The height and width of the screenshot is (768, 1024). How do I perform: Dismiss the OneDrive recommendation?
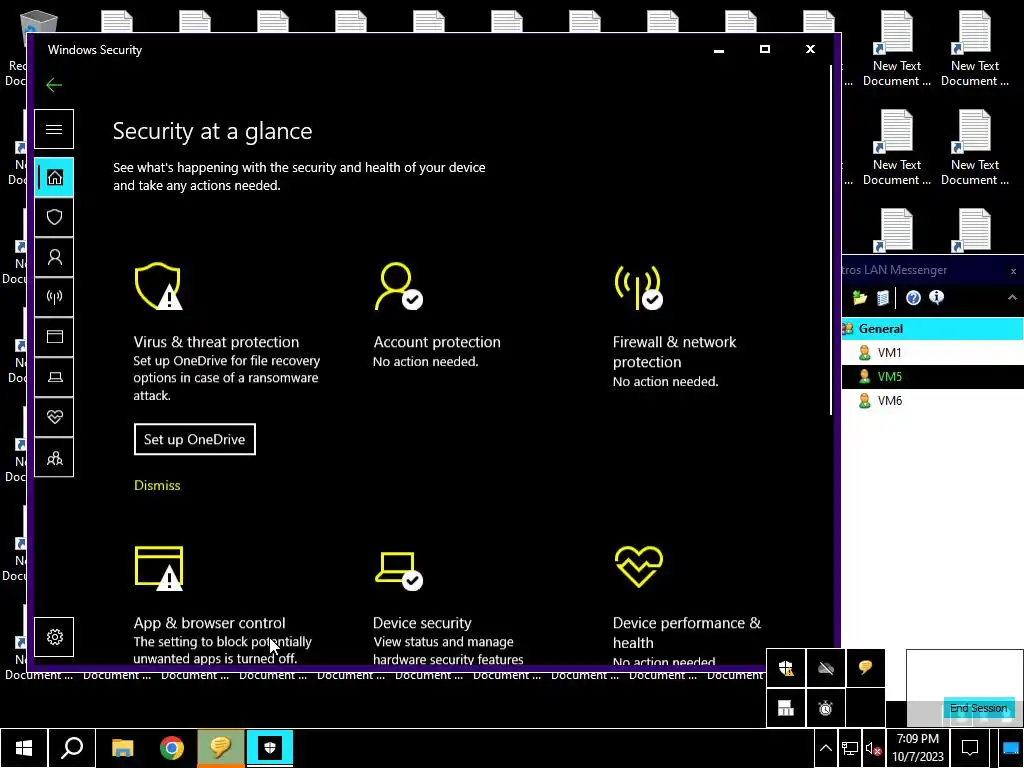point(157,485)
